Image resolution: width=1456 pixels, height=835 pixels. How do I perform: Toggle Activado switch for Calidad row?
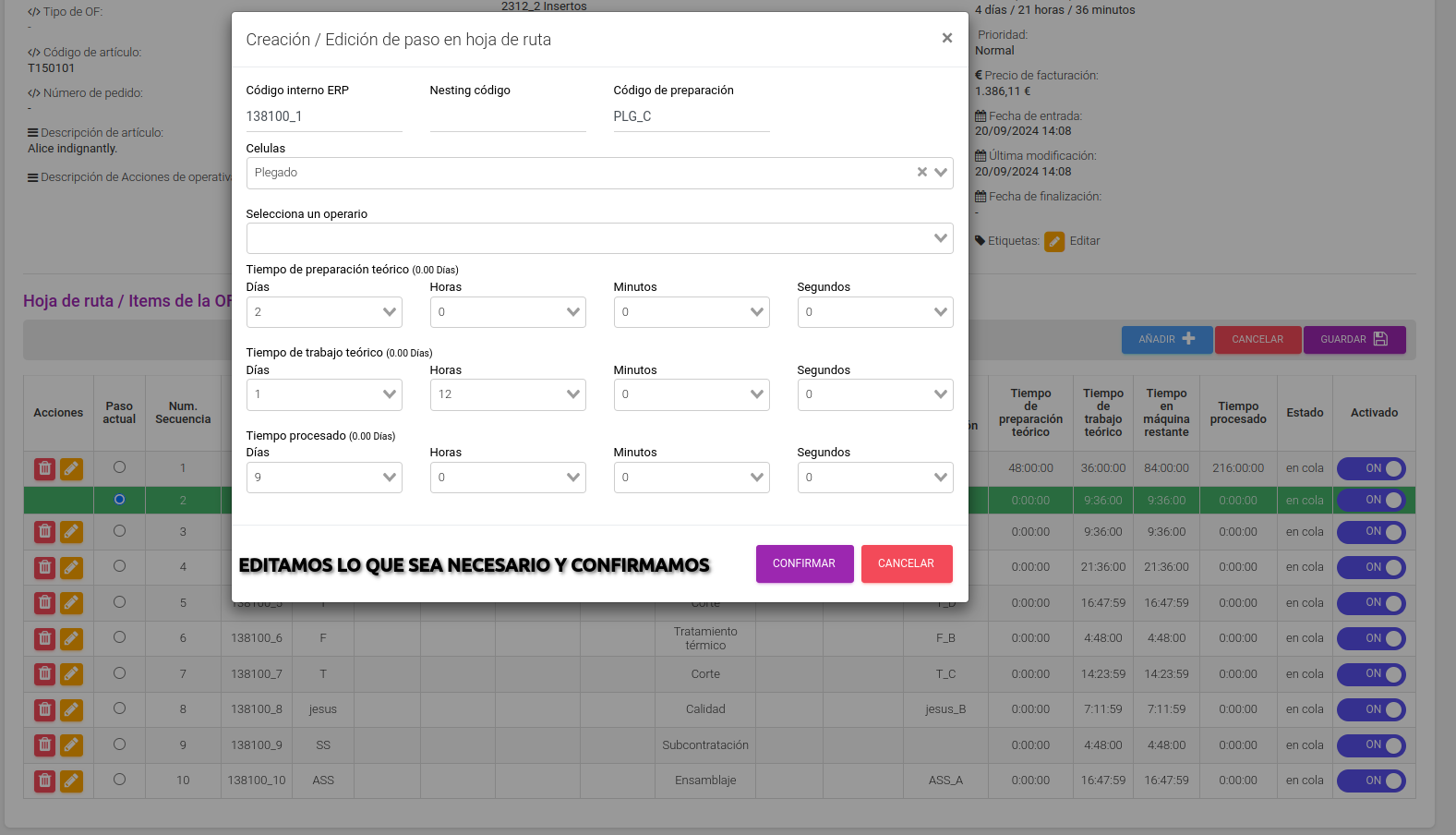click(x=1371, y=710)
